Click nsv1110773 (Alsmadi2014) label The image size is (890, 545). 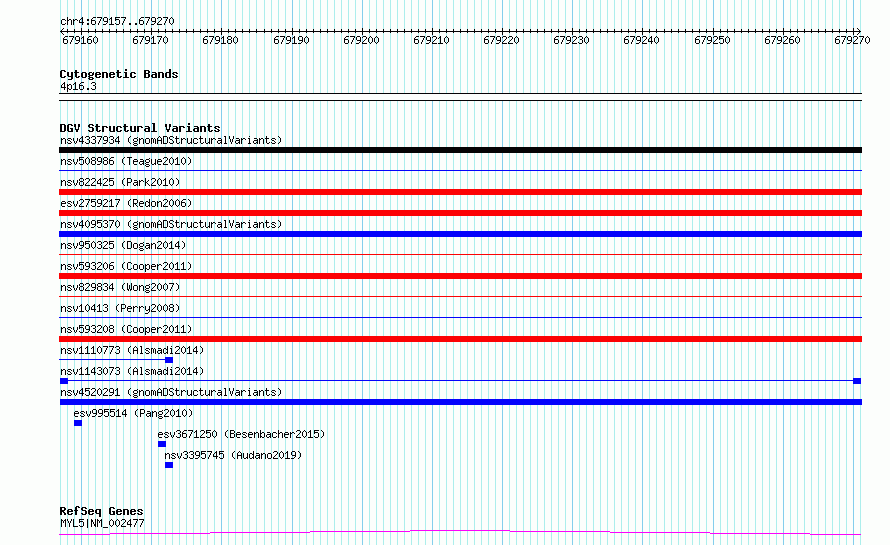tap(132, 350)
